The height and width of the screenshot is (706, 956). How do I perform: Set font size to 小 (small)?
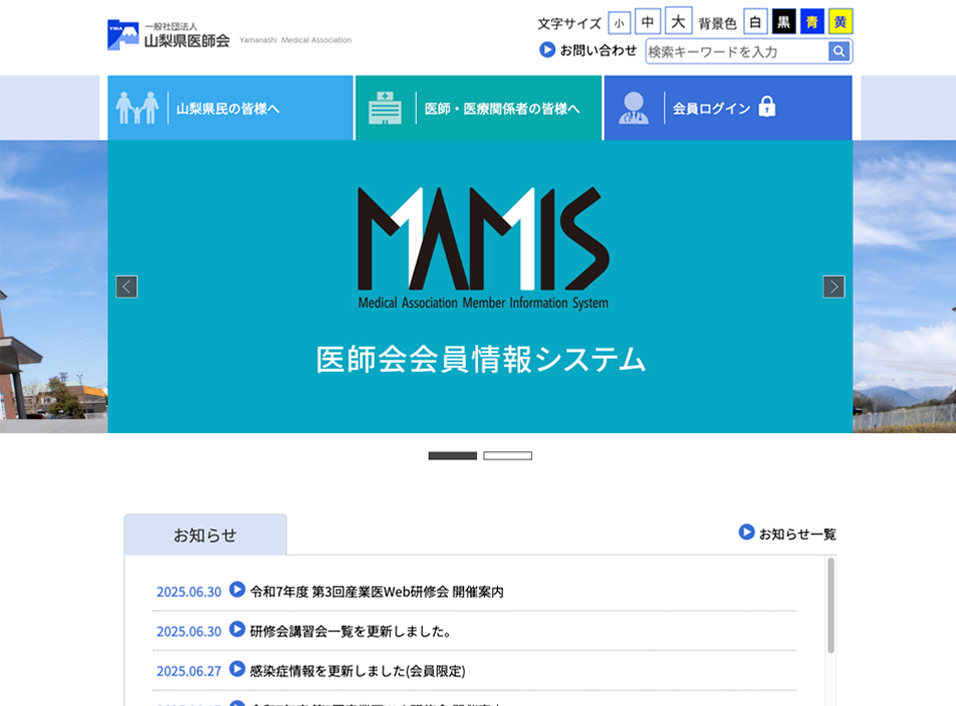click(619, 23)
